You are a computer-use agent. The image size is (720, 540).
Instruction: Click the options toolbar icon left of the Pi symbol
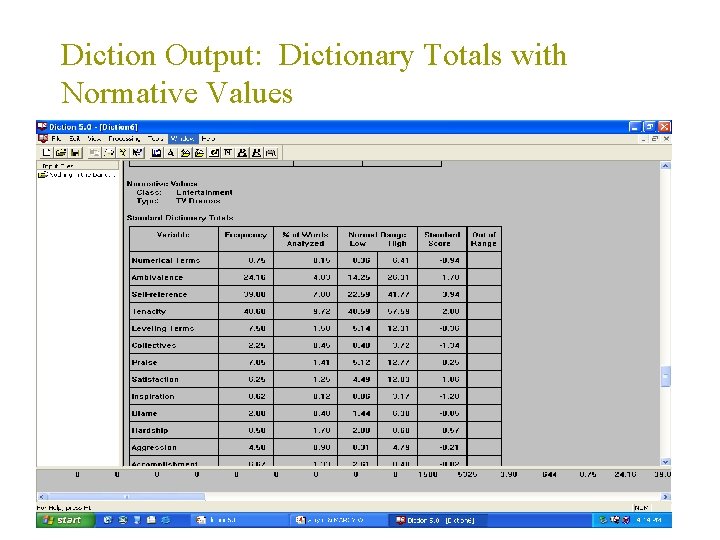214,153
